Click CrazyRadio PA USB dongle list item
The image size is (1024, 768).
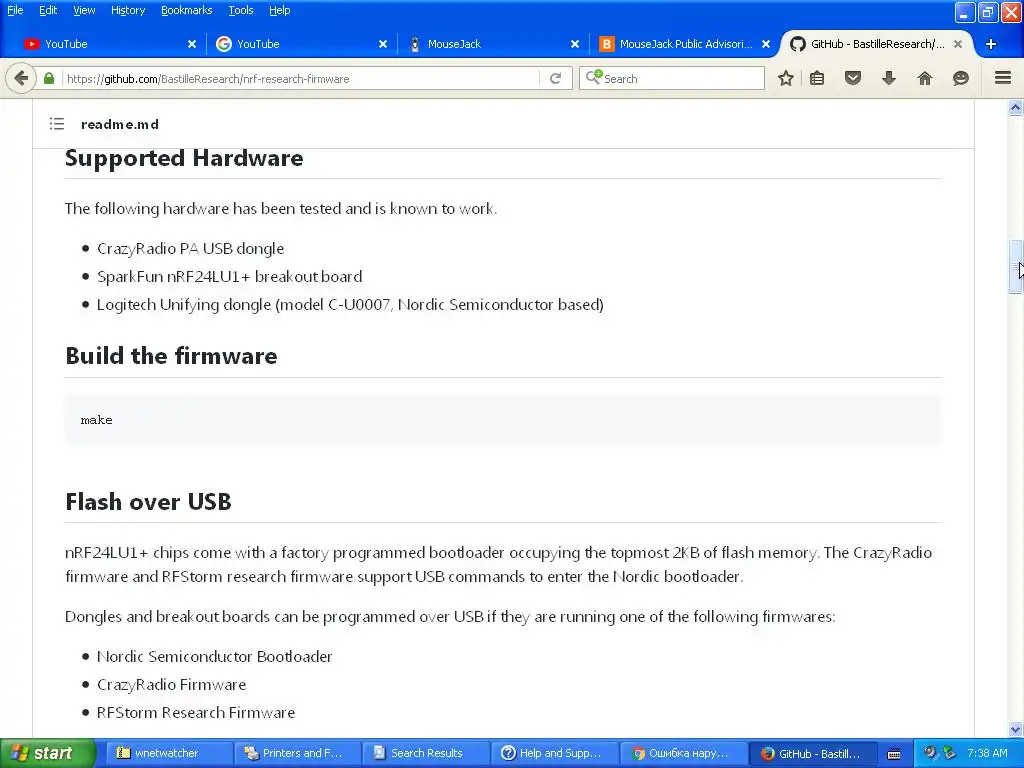[x=190, y=248]
